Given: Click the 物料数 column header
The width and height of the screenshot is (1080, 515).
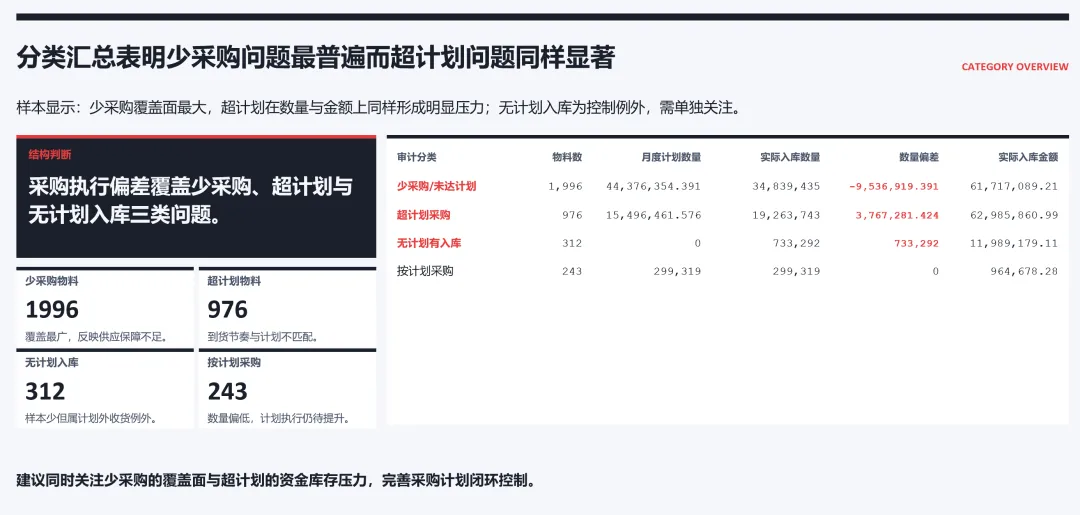Looking at the screenshot, I should pyautogui.click(x=568, y=157).
